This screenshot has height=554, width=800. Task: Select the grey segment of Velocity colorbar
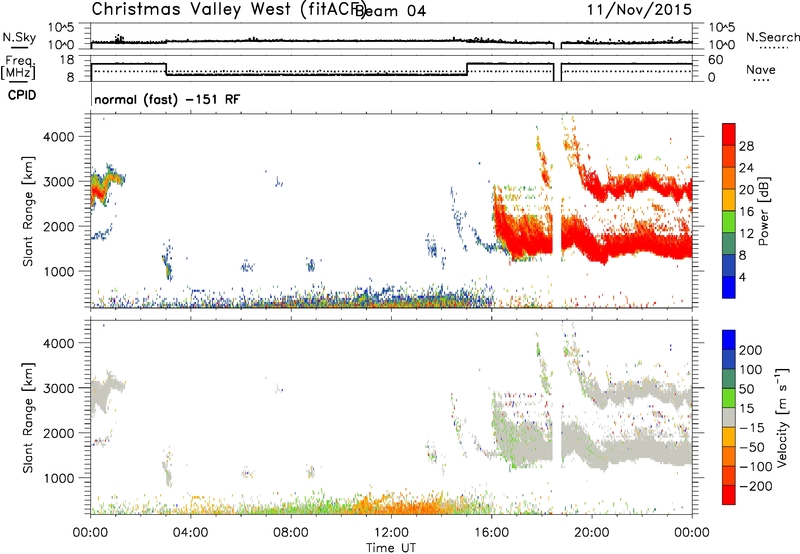pyautogui.click(x=729, y=418)
